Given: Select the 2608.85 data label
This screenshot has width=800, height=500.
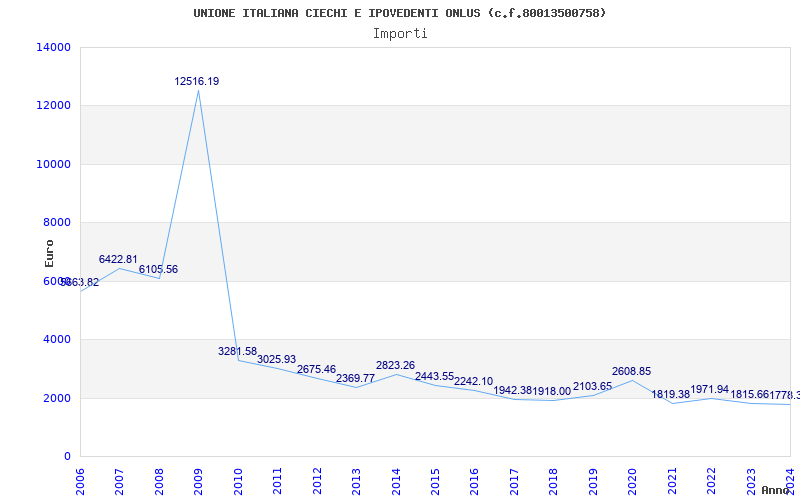Looking at the screenshot, I should [x=632, y=371].
